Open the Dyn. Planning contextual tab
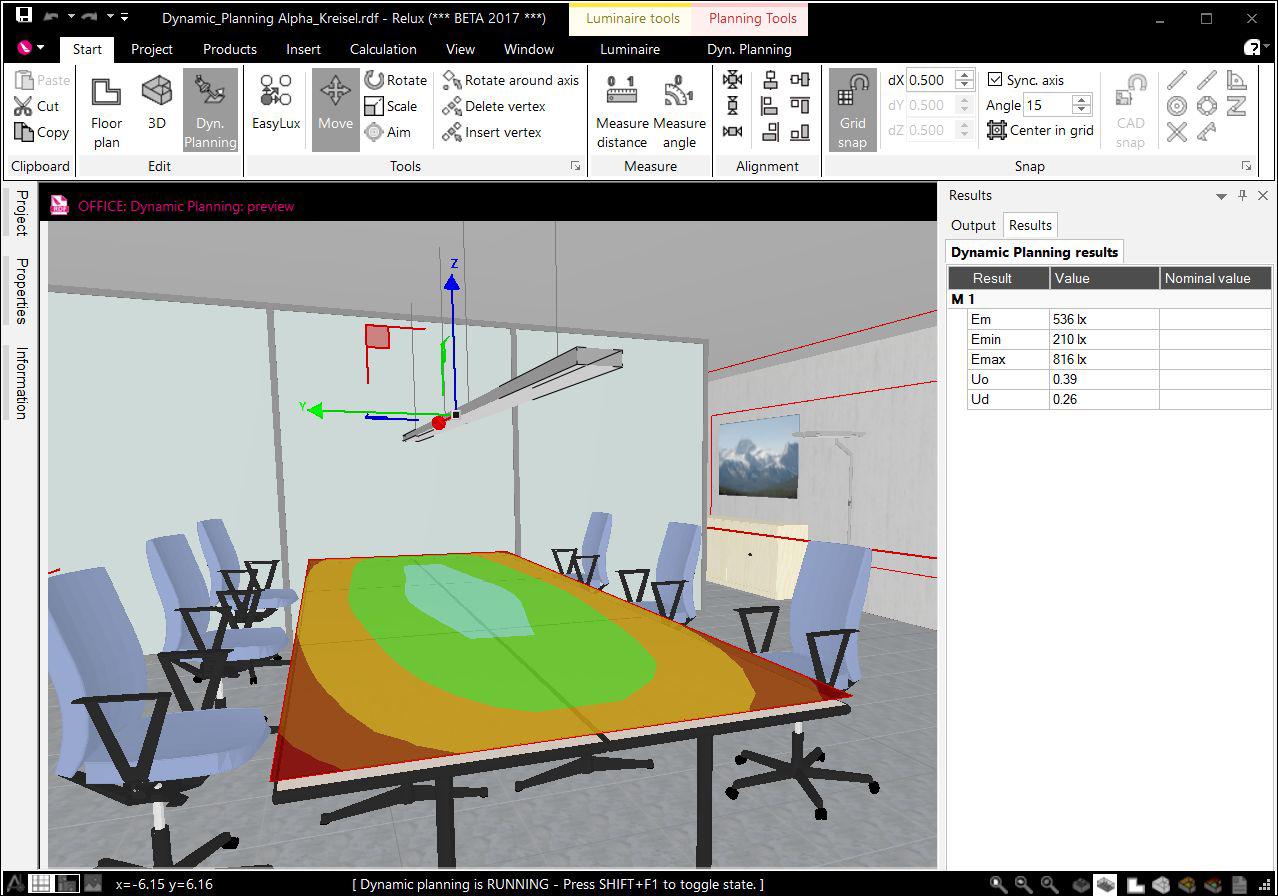 749,49
